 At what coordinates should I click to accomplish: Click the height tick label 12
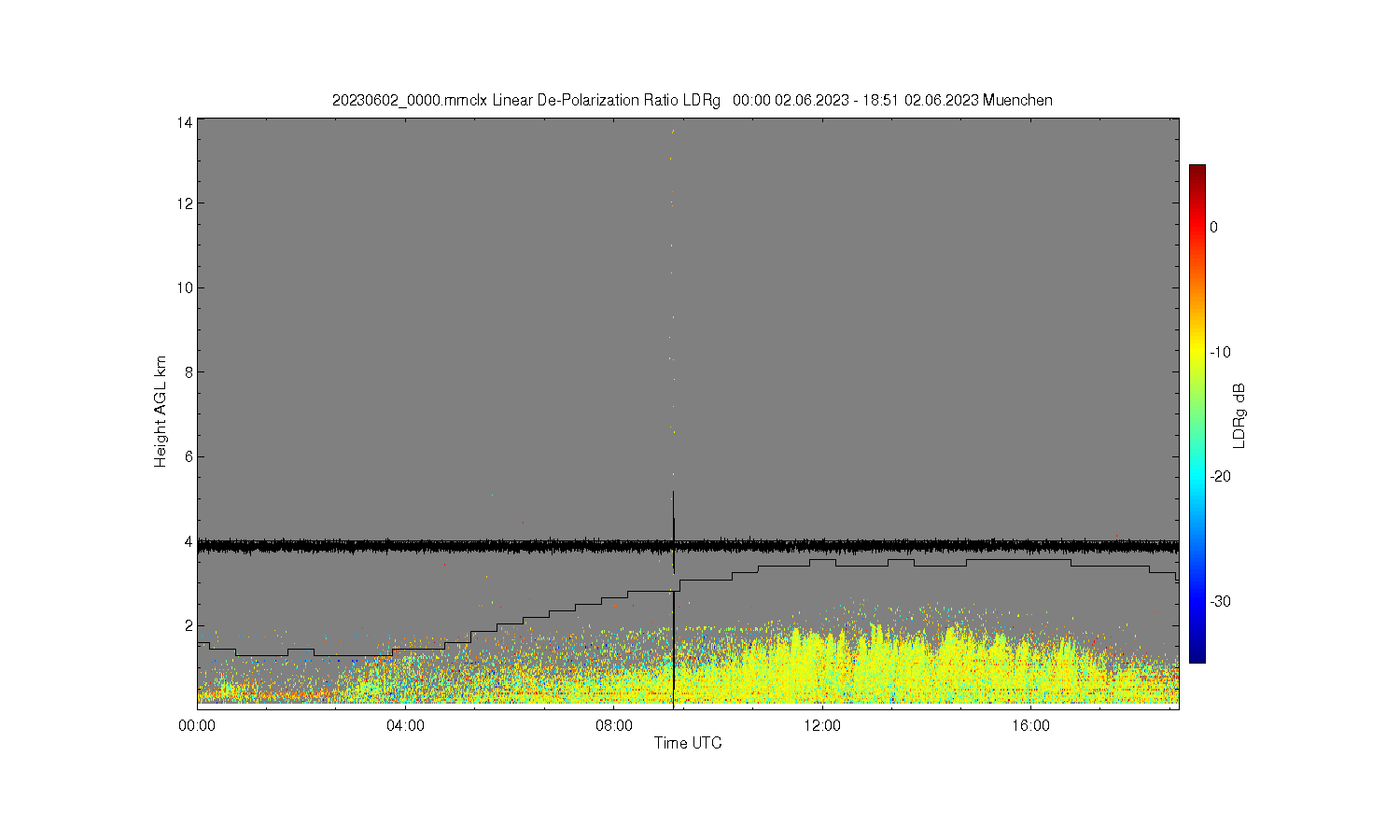point(185,203)
